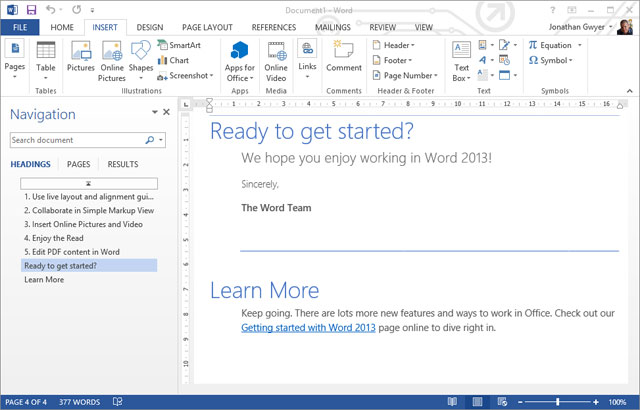Open Online Pictures insert tool
Image resolution: width=640 pixels, height=410 pixels.
click(x=112, y=59)
